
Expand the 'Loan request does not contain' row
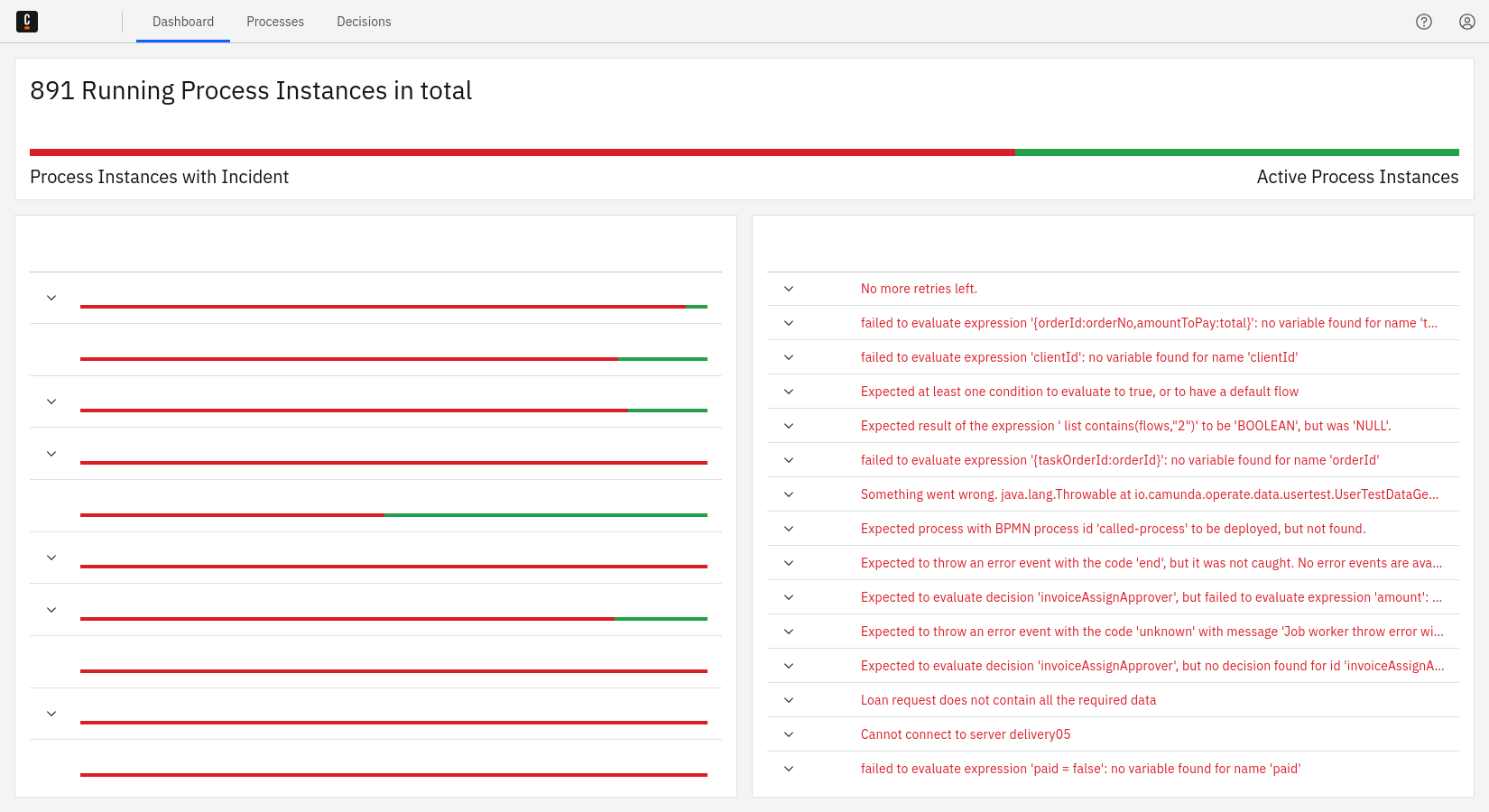[789, 700]
